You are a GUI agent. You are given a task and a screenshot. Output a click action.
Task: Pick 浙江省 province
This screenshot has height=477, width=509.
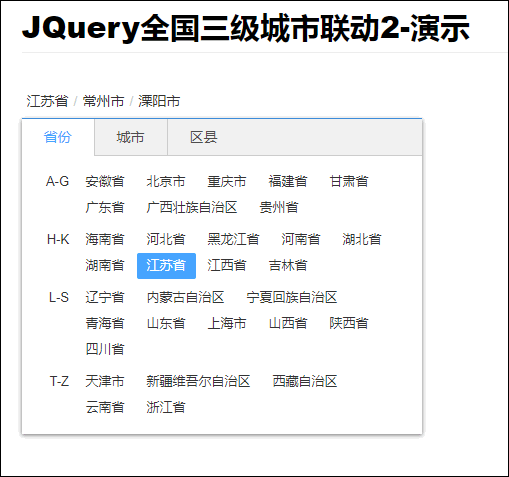pos(166,407)
